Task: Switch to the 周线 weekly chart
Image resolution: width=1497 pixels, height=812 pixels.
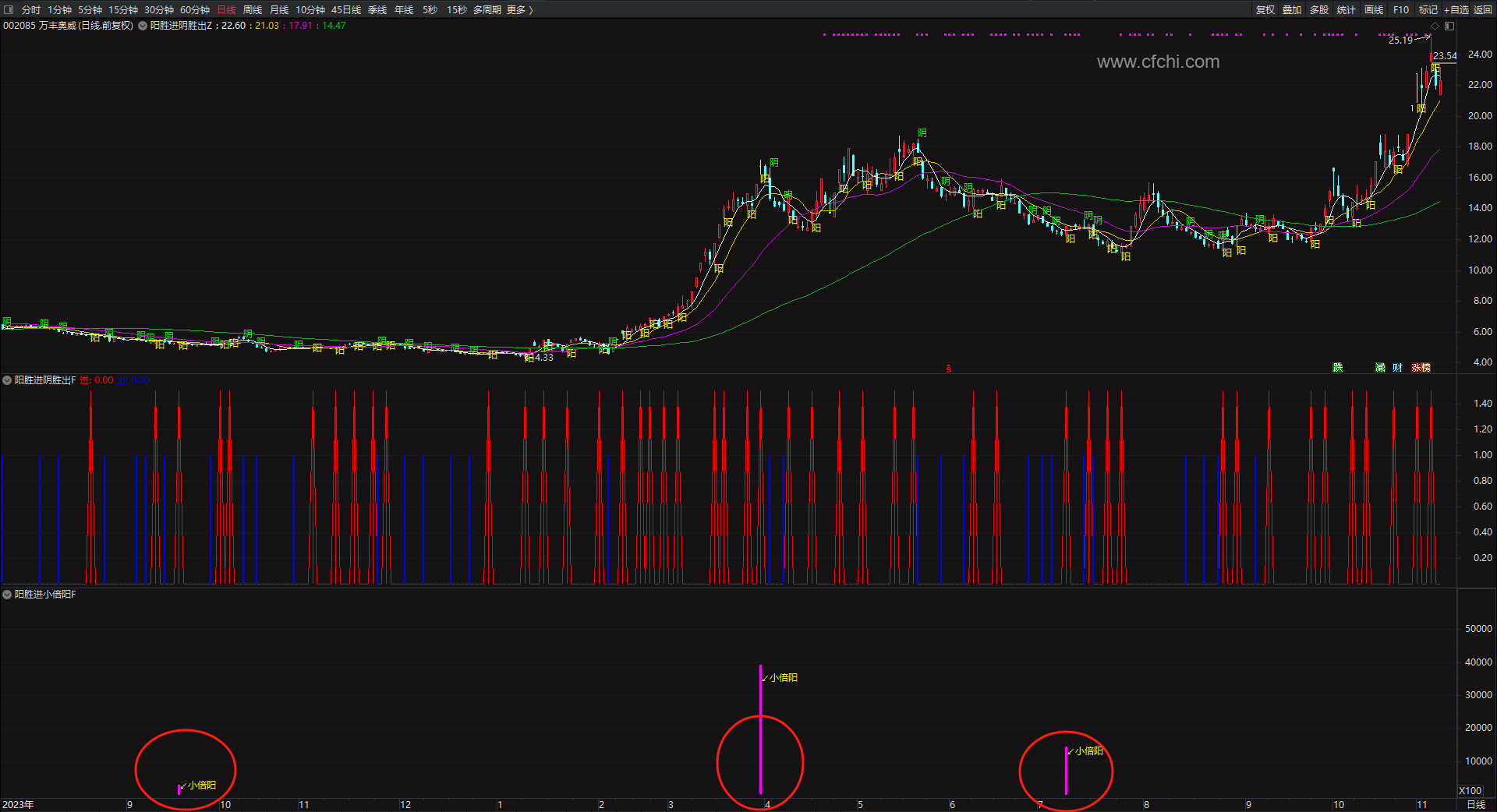Action: coord(253,9)
